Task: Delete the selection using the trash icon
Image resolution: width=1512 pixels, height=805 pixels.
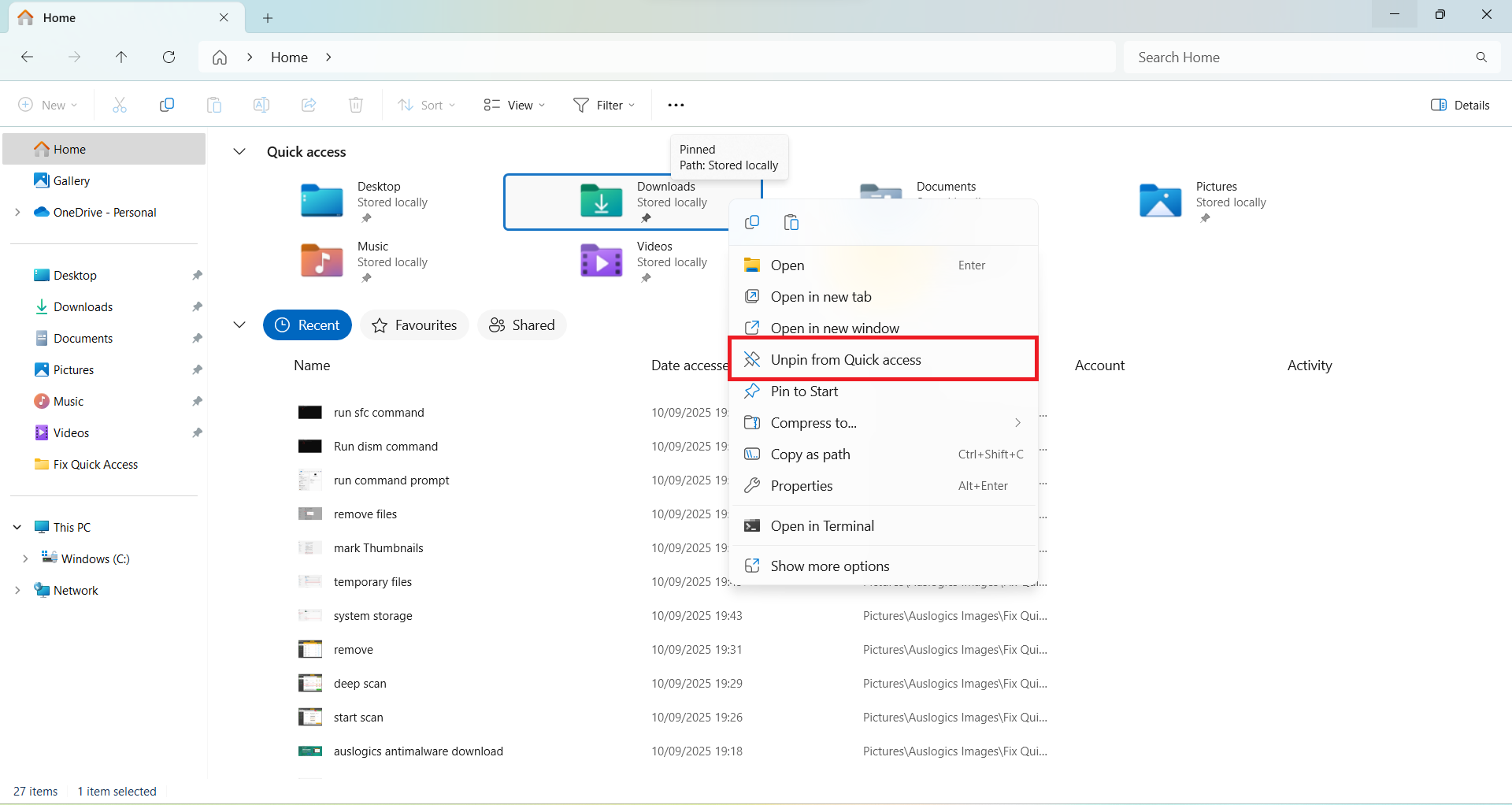Action: point(355,104)
